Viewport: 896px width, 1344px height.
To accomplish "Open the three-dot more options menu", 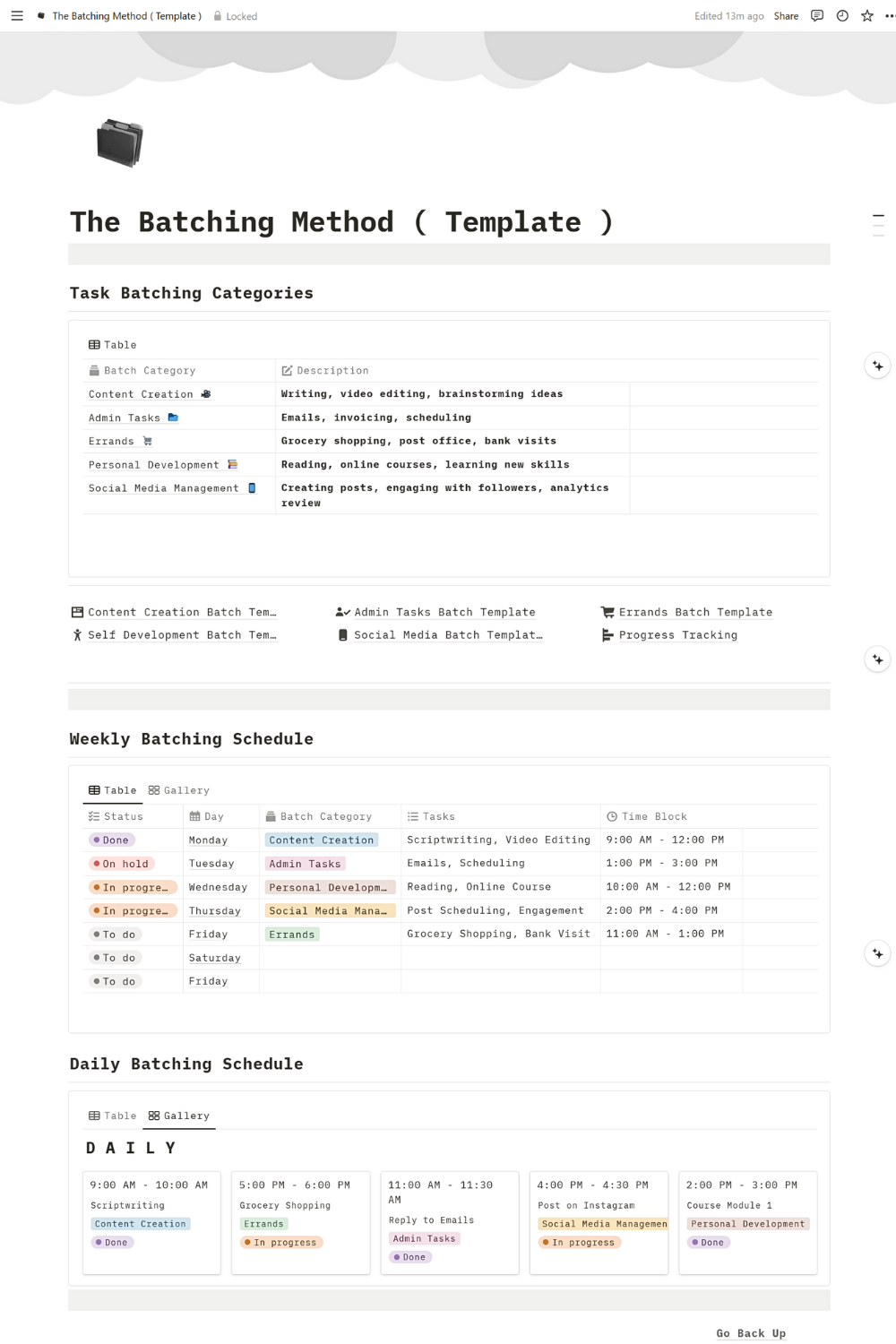I will coord(890,16).
